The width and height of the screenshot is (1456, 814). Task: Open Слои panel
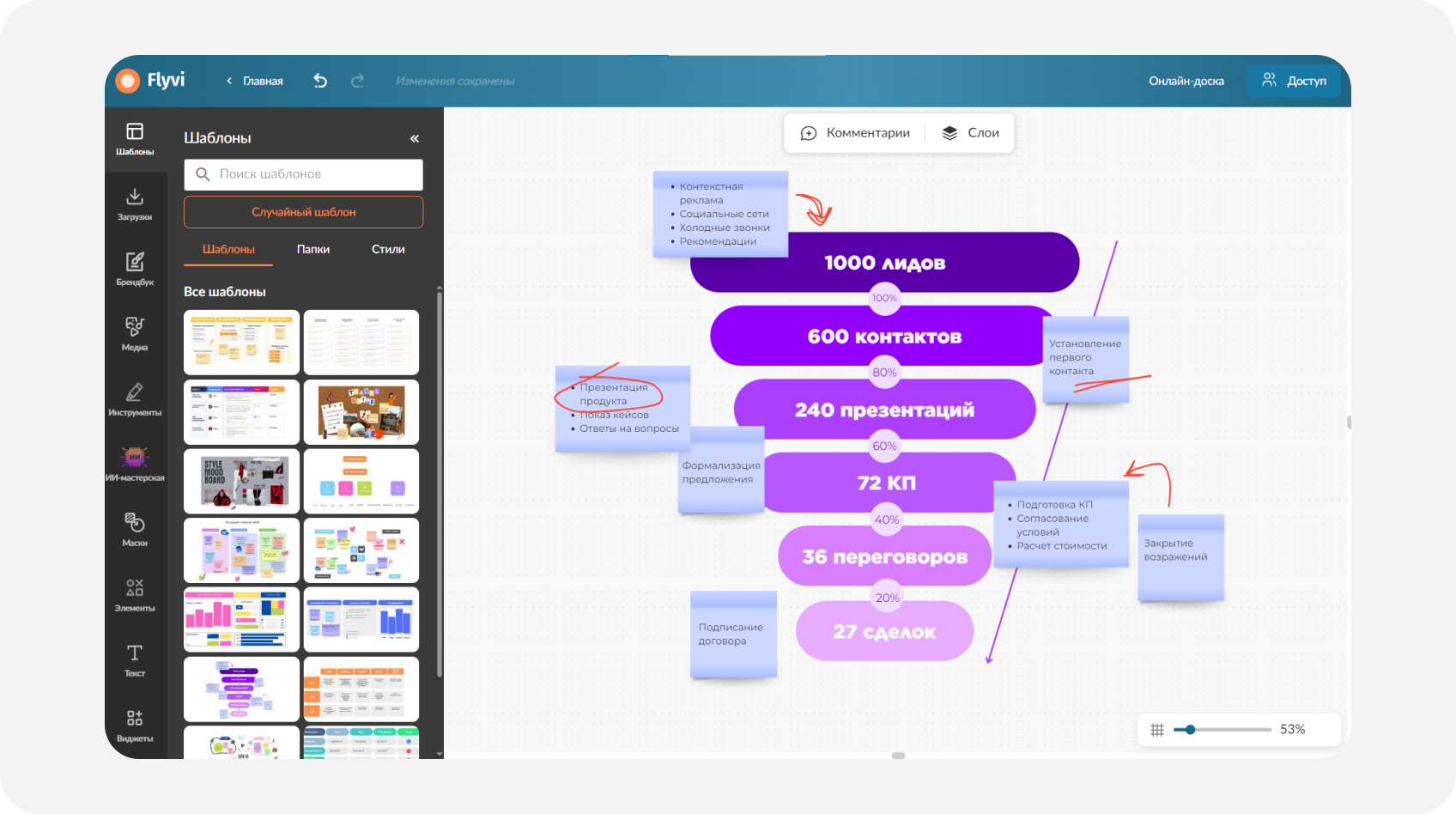[x=971, y=133]
